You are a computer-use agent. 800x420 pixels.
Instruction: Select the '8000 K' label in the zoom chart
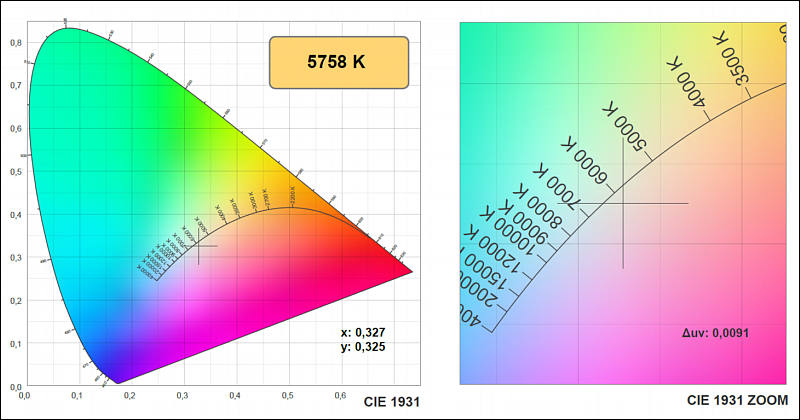point(537,206)
